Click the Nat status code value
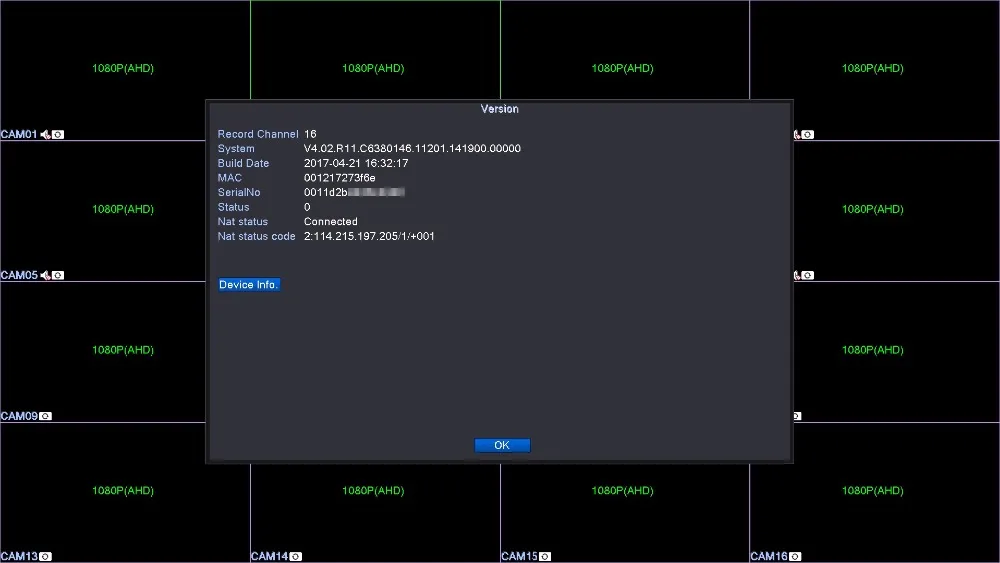The width and height of the screenshot is (1000, 563). [369, 237]
